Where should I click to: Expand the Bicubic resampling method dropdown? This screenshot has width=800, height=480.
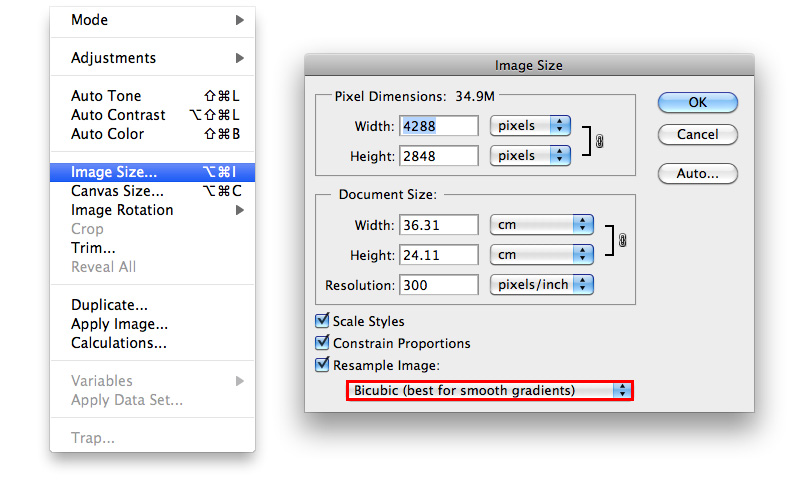pyautogui.click(x=490, y=390)
